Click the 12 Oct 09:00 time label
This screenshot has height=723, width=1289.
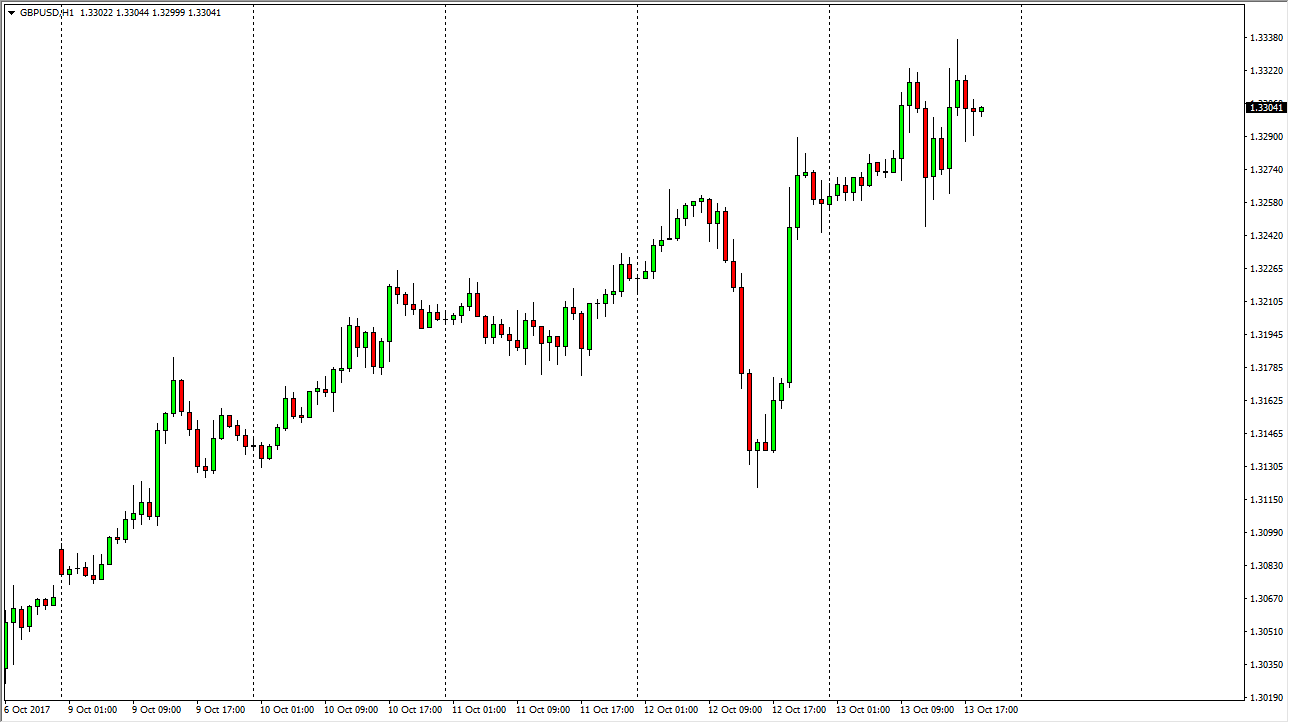(x=733, y=710)
